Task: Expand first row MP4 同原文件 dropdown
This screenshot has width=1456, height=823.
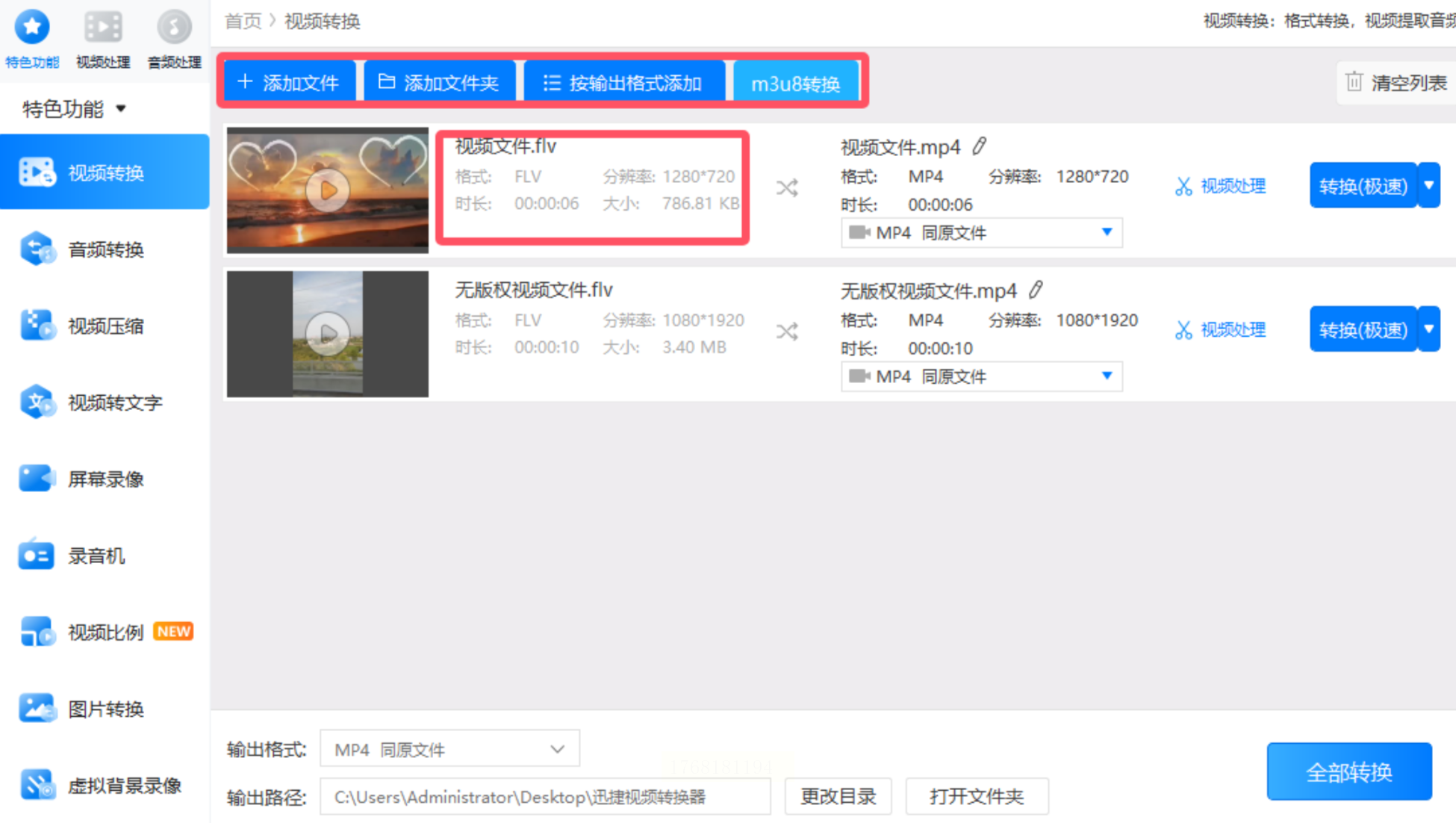Action: pyautogui.click(x=1107, y=232)
